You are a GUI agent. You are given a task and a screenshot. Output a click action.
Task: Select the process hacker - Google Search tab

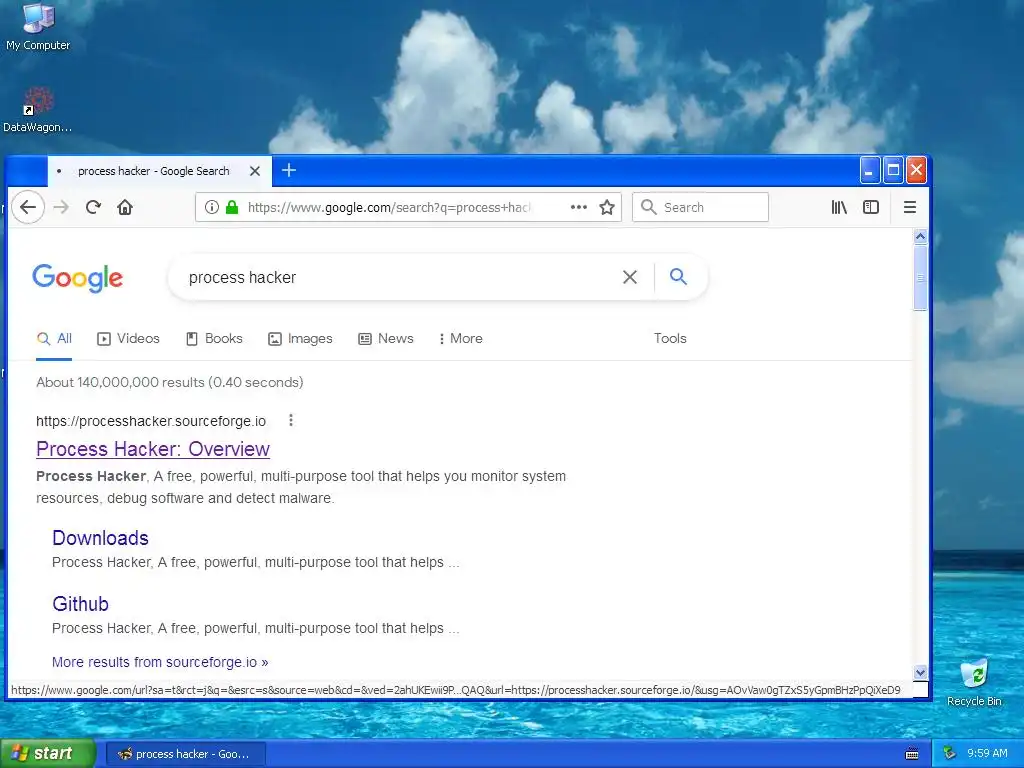coord(153,171)
